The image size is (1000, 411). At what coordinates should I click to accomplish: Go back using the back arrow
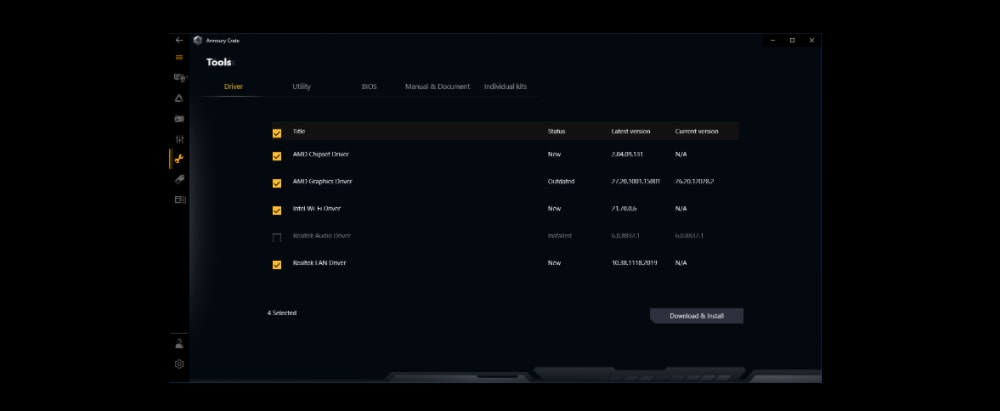(179, 40)
